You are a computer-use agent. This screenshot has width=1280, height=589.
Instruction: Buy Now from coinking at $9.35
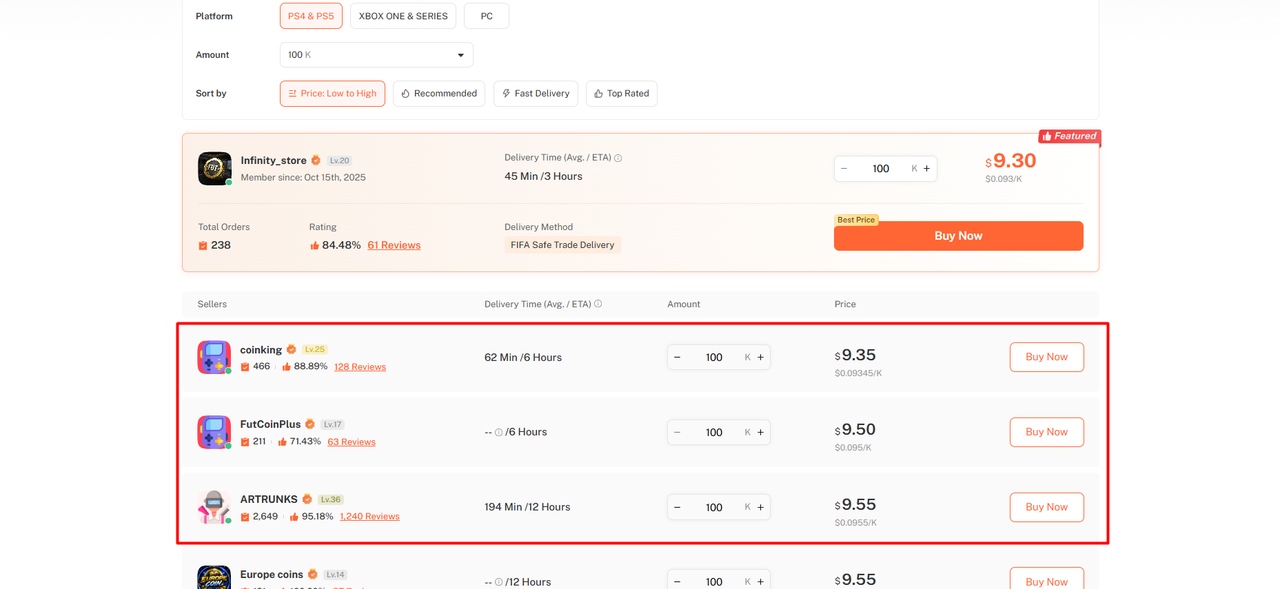click(x=1046, y=357)
